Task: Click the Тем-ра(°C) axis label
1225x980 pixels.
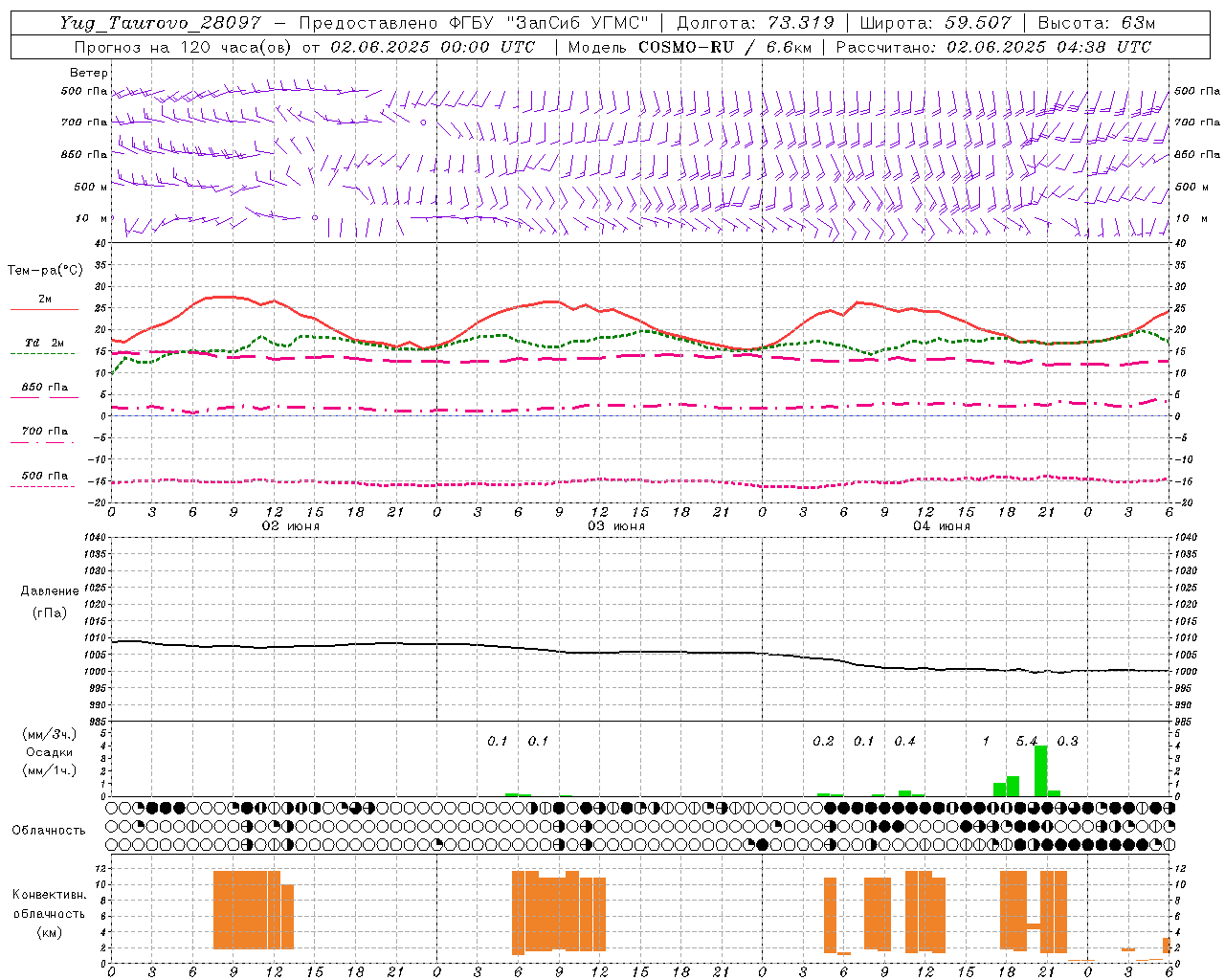Action: pos(45,271)
